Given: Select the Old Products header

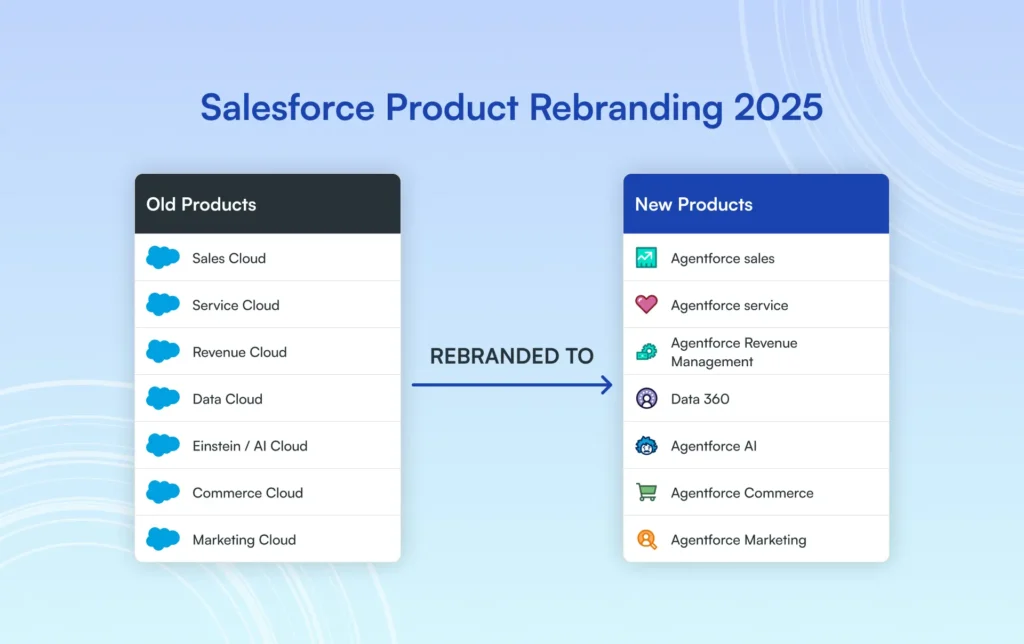Looking at the screenshot, I should click(x=200, y=204).
